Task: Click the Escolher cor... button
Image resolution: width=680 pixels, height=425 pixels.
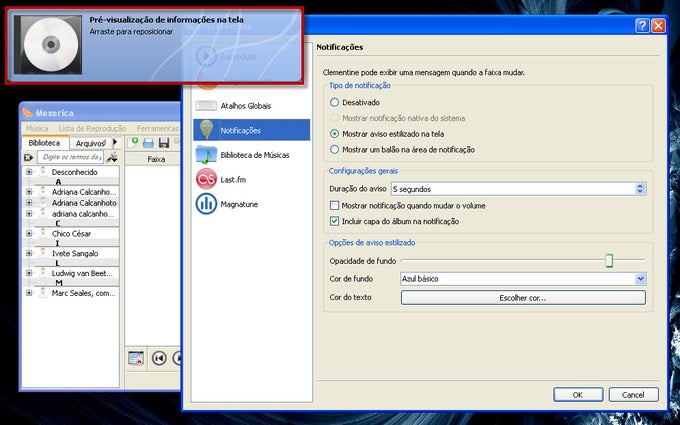Action: click(x=523, y=298)
